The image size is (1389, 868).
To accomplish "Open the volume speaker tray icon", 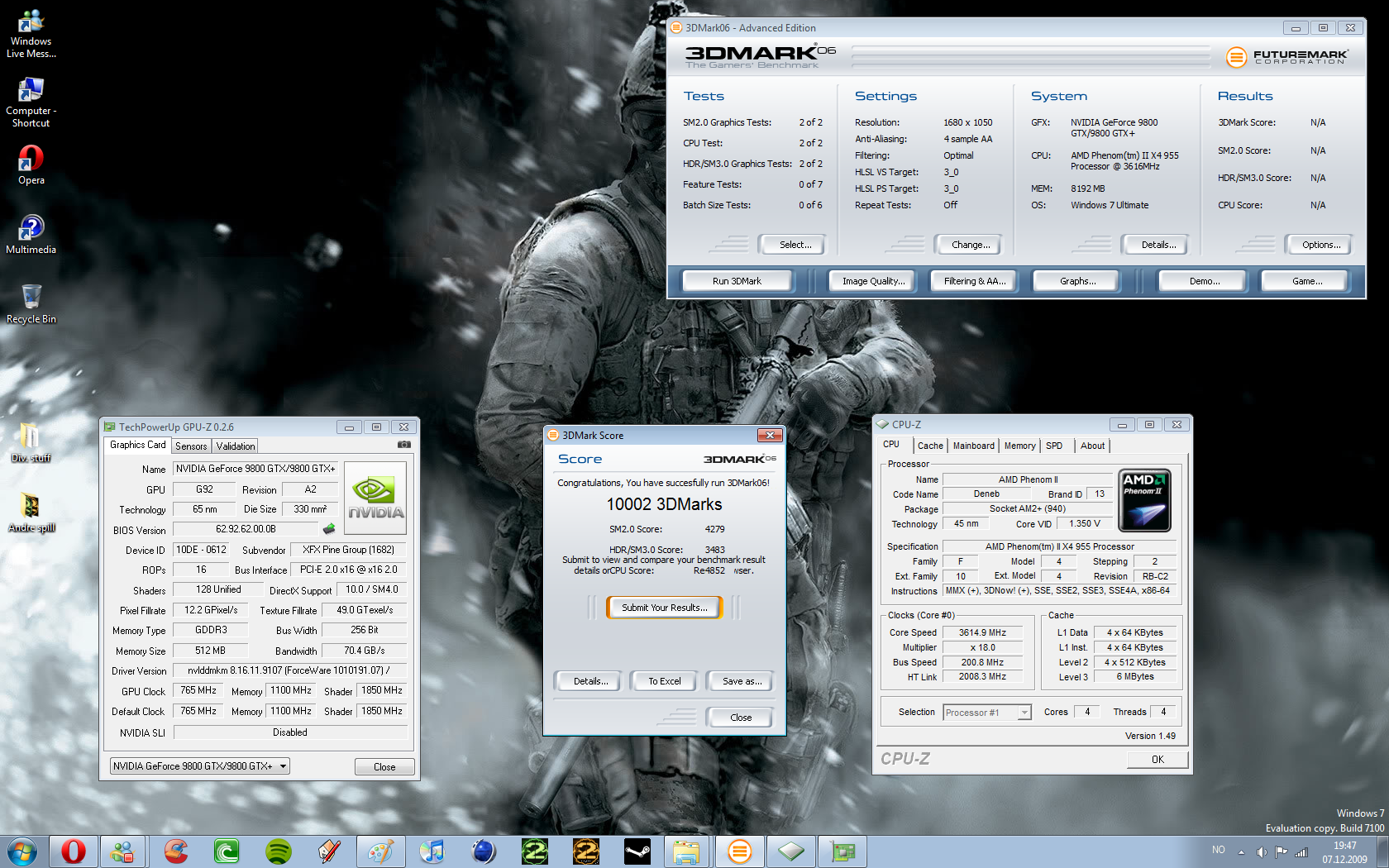I will click(x=1261, y=851).
